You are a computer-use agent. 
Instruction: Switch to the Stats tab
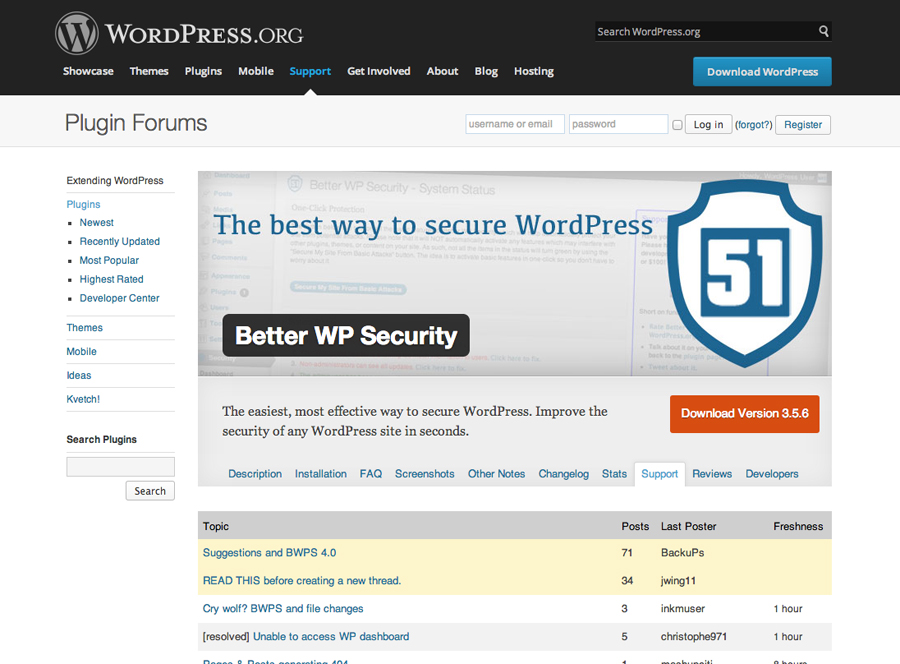pos(614,474)
